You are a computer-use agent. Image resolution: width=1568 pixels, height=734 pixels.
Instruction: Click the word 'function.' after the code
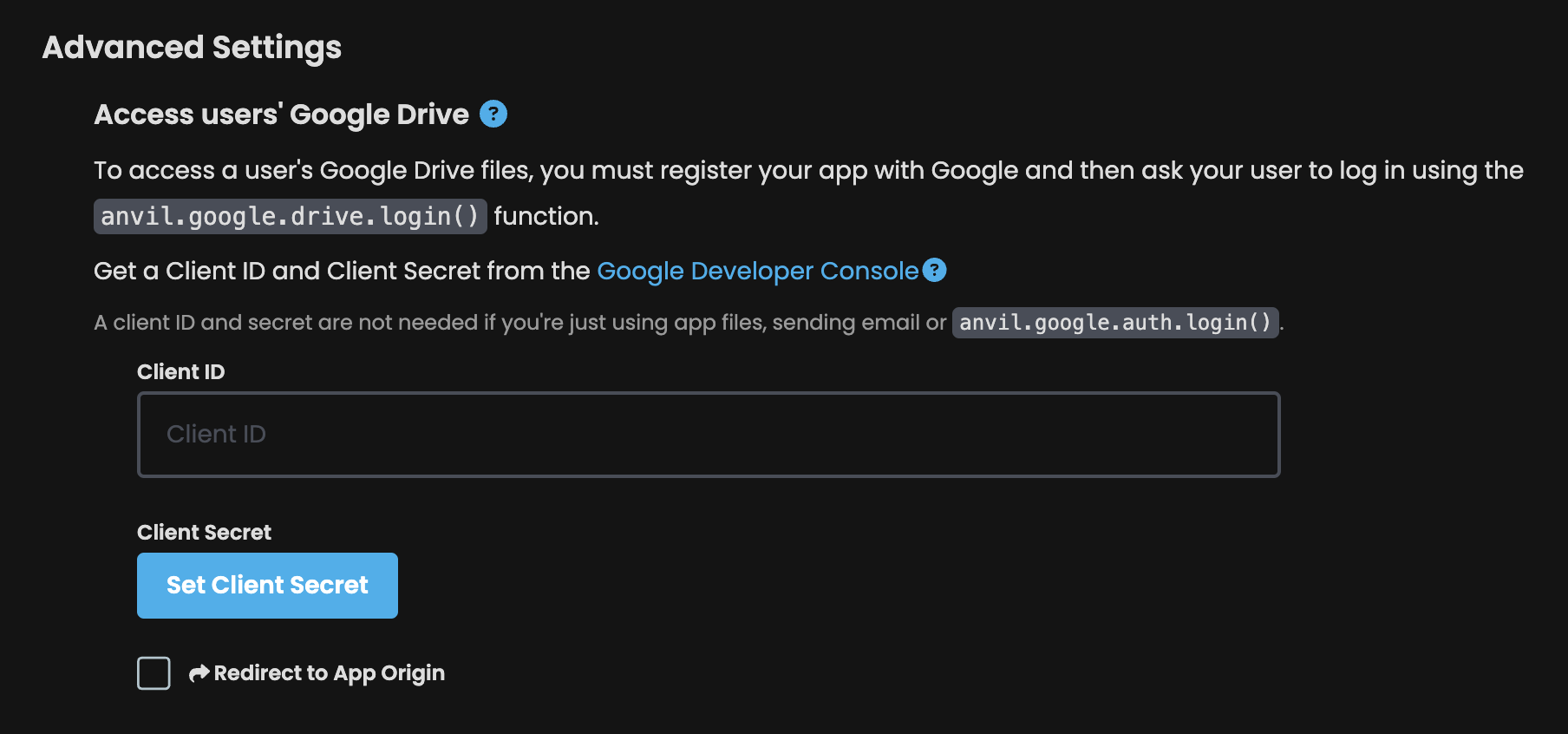546,216
